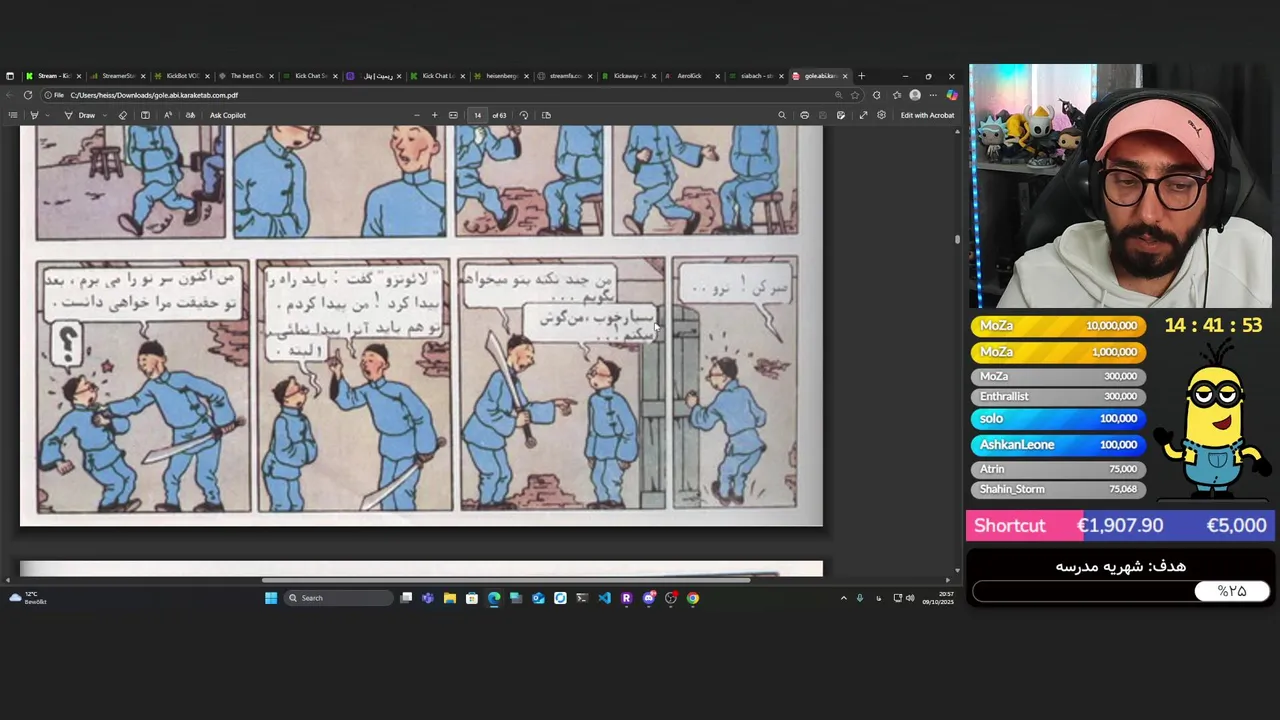Open Draw pen options dropdown arrow
The image size is (1280, 720).
(105, 115)
